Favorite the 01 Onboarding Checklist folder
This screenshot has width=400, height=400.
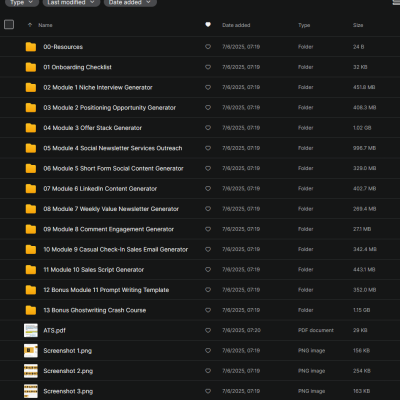[208, 67]
